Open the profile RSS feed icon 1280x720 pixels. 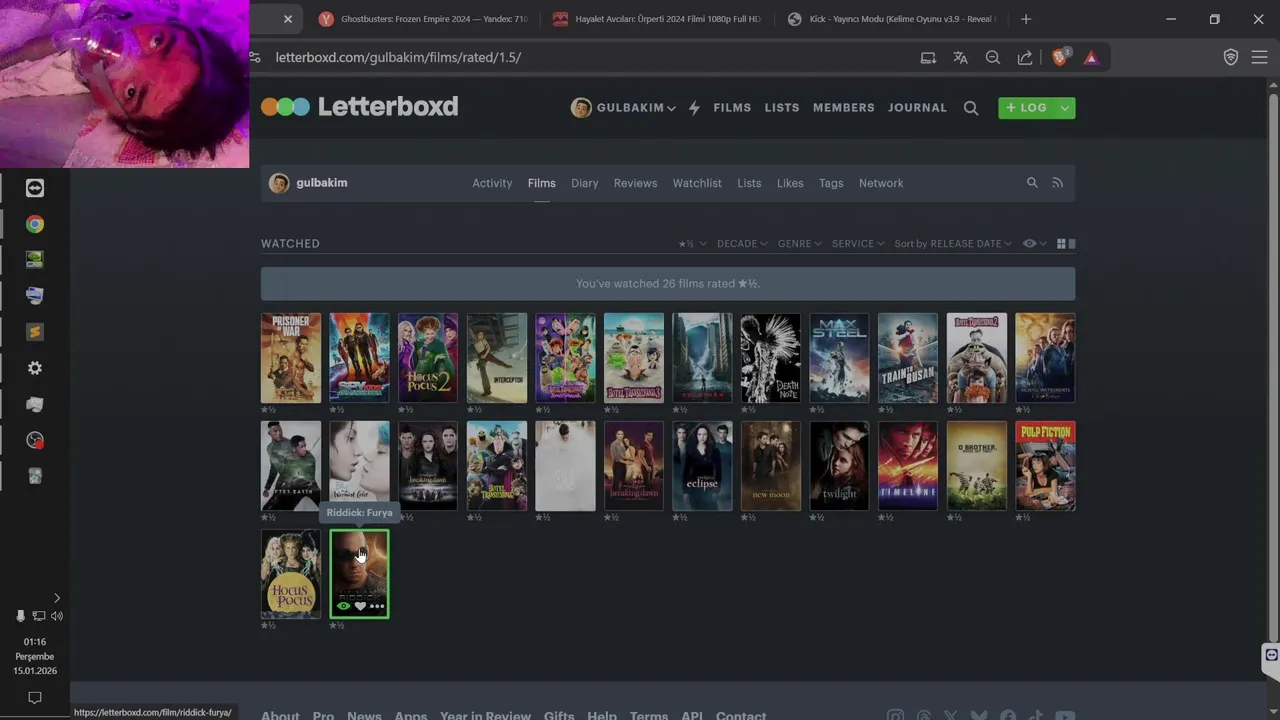(x=1057, y=183)
